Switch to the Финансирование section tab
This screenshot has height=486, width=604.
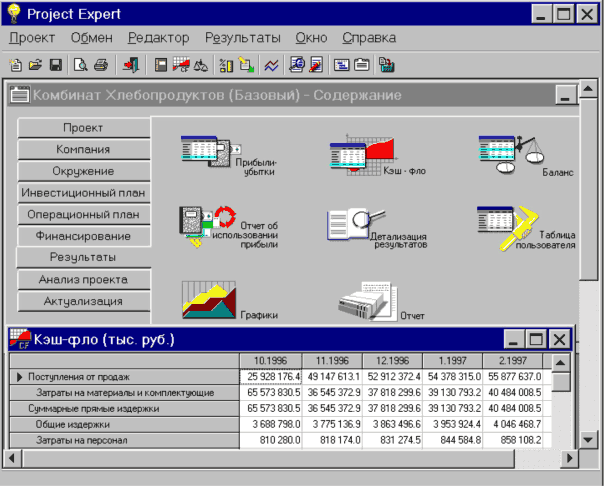point(84,236)
